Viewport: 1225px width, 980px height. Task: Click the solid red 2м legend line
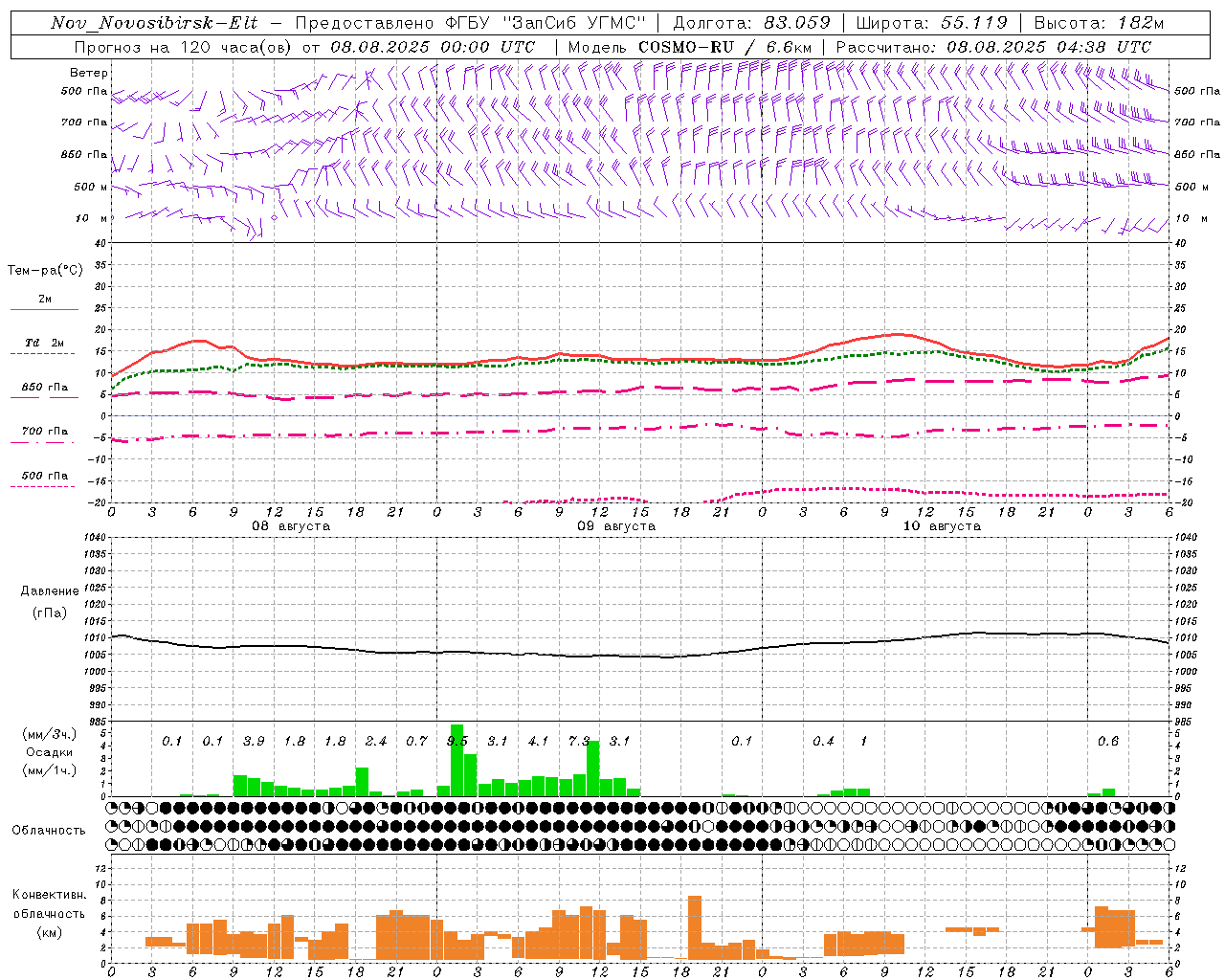[44, 309]
